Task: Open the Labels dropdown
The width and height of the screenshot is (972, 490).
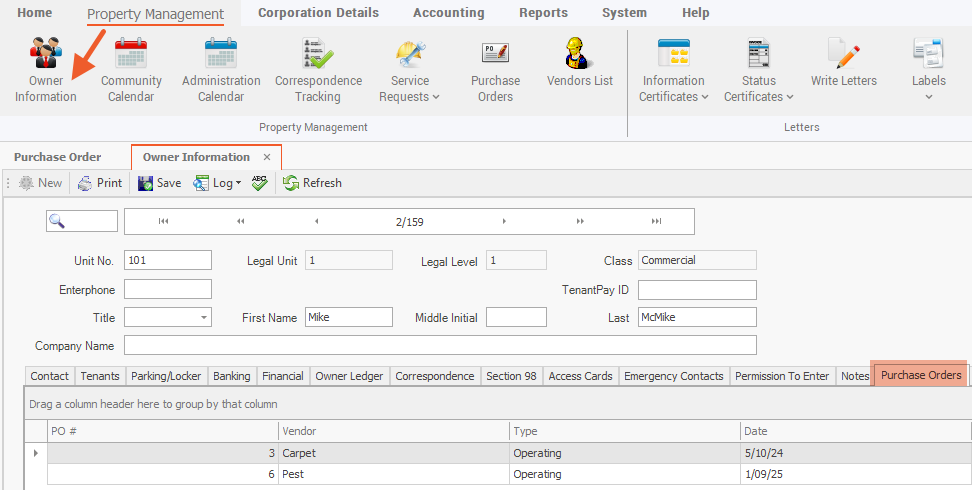Action: [928, 69]
